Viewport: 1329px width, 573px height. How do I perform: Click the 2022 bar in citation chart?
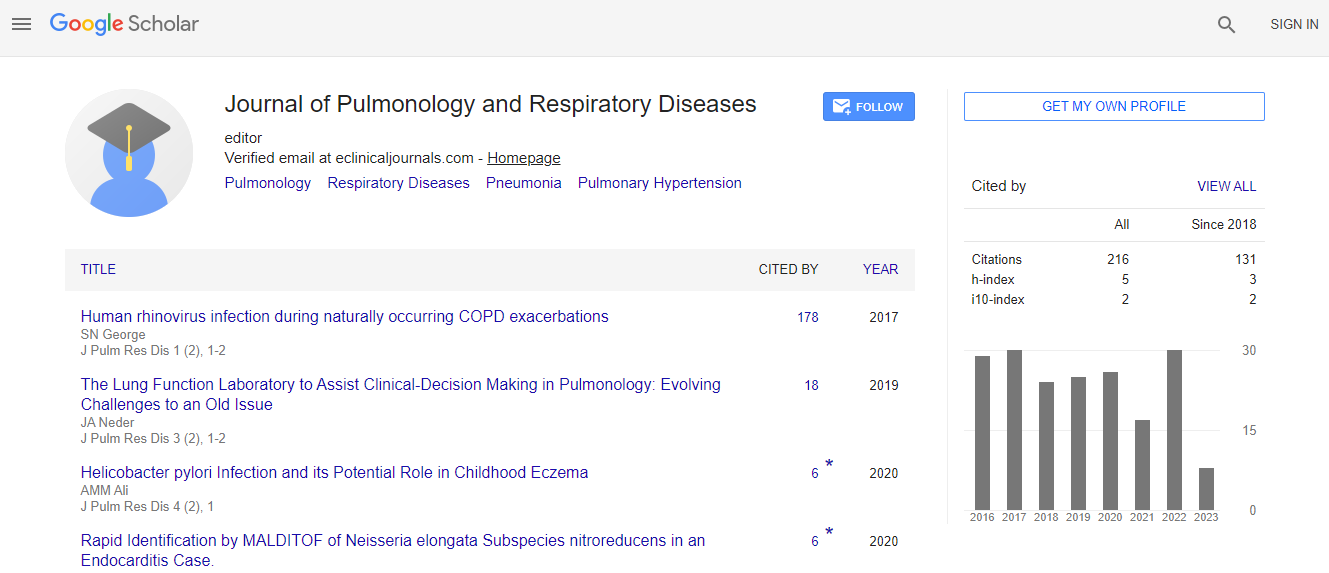pyautogui.click(x=1174, y=429)
